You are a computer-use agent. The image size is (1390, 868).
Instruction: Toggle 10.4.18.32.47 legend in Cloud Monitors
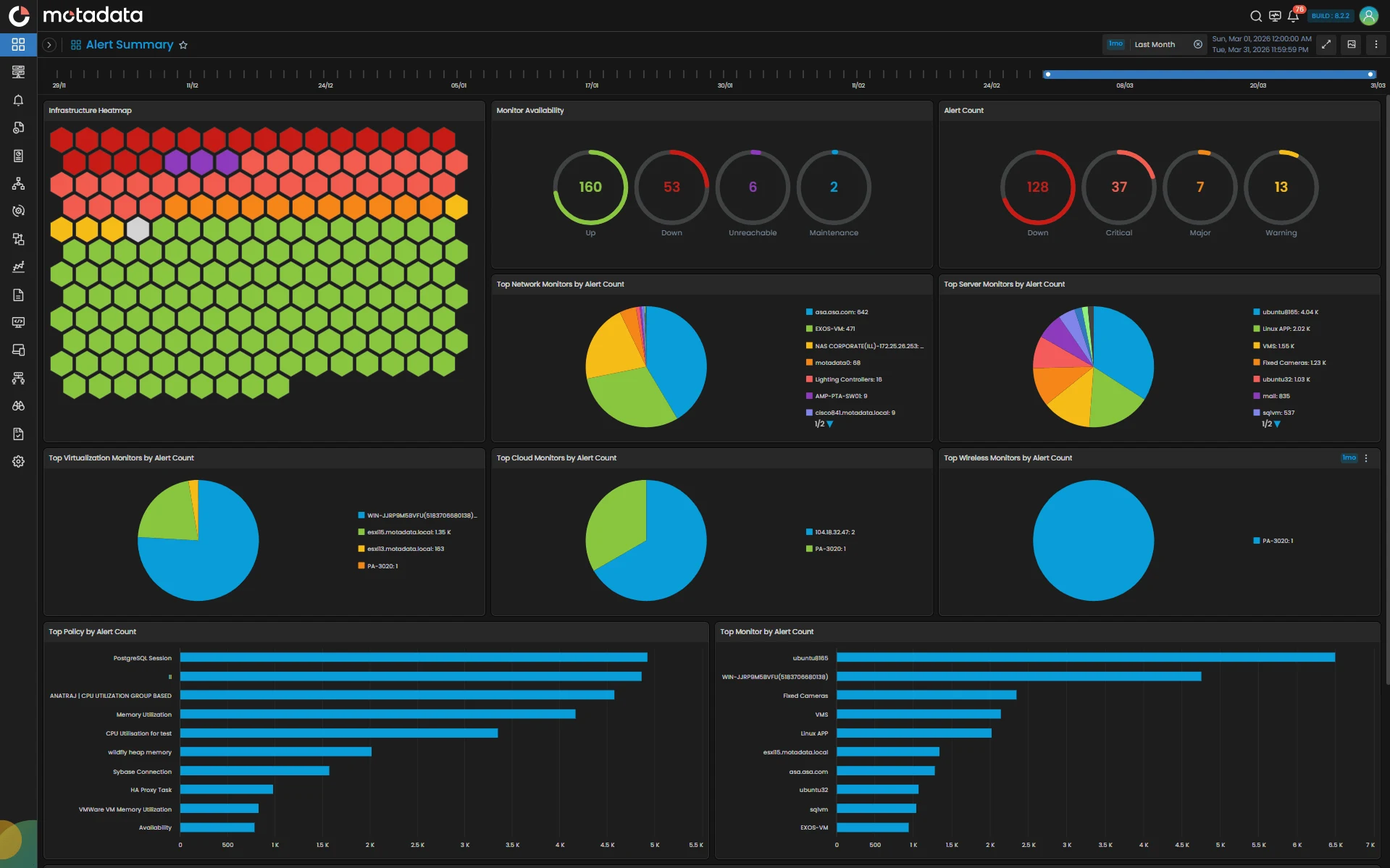830,532
